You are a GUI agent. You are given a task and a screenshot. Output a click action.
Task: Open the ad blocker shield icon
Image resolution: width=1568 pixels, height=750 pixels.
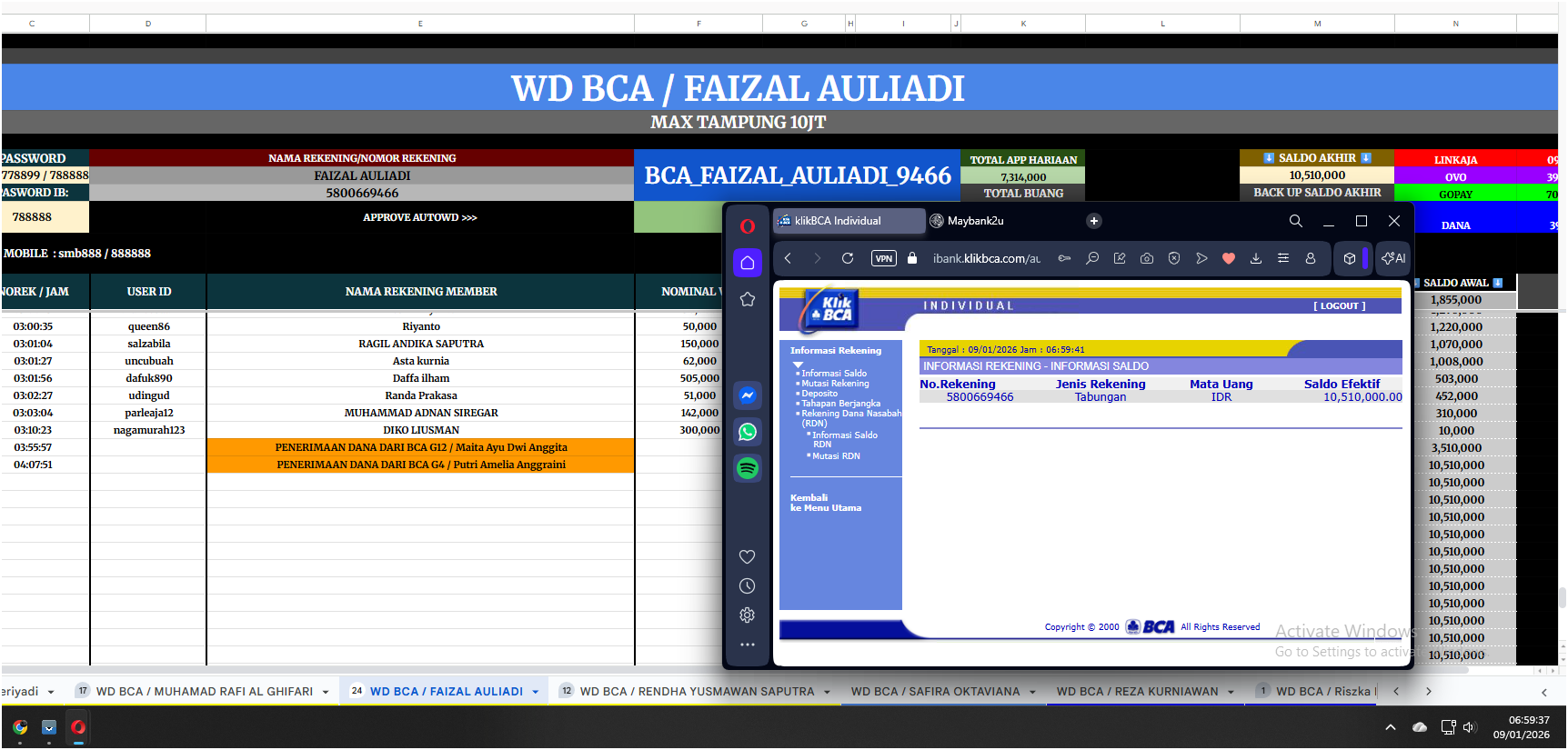[x=1174, y=258]
